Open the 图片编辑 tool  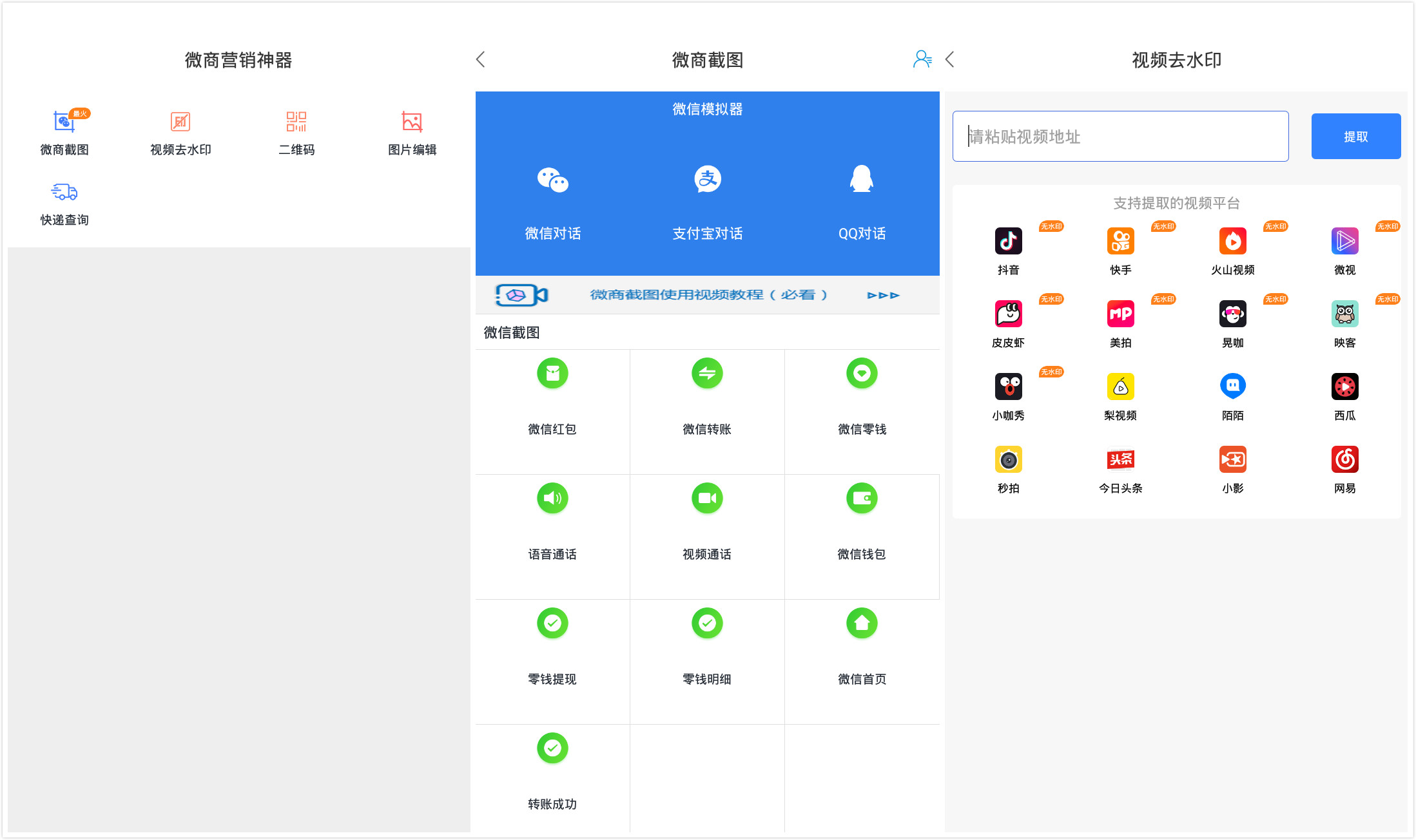[412, 133]
